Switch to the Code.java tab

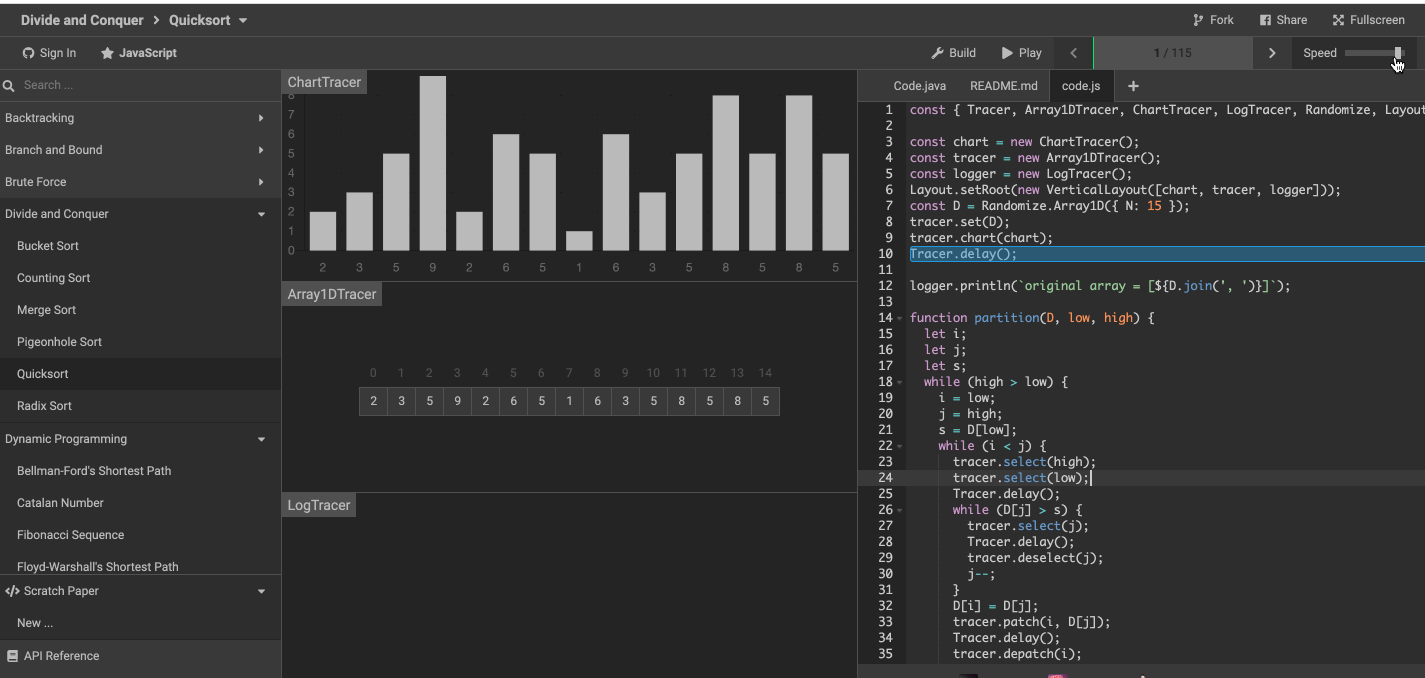919,86
